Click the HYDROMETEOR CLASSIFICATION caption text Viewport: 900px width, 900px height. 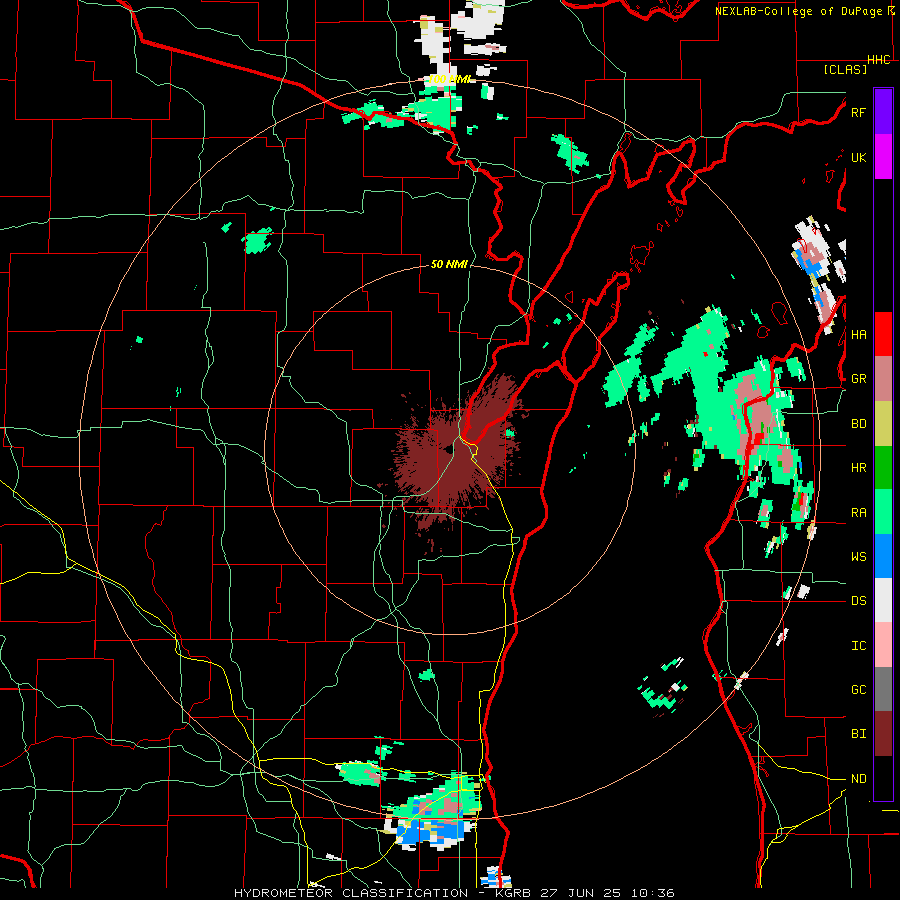pos(351,893)
